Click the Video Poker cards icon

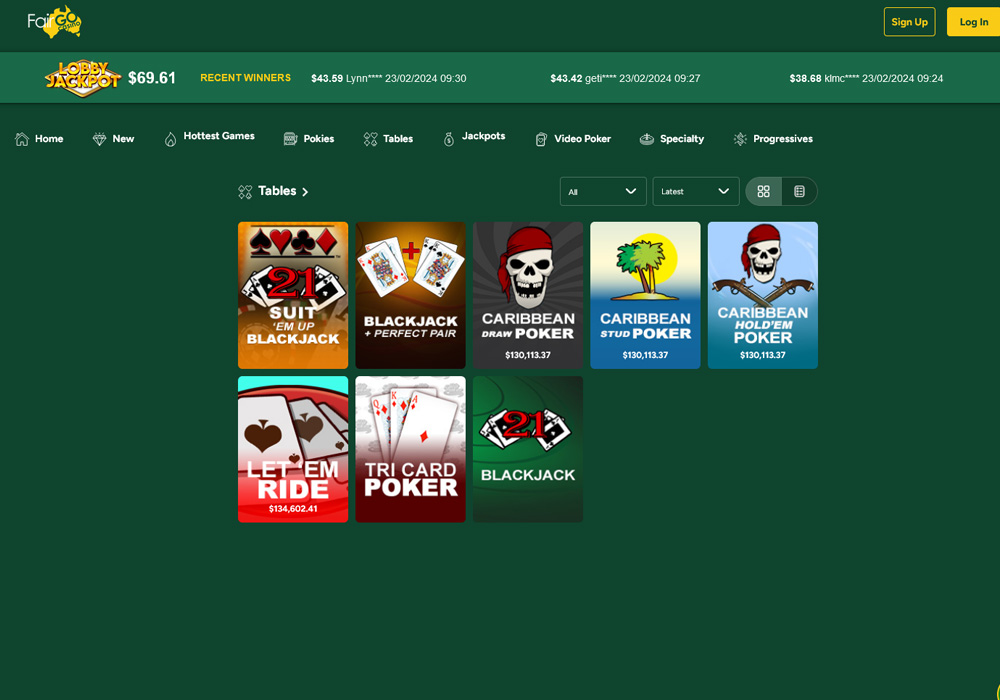(x=541, y=139)
